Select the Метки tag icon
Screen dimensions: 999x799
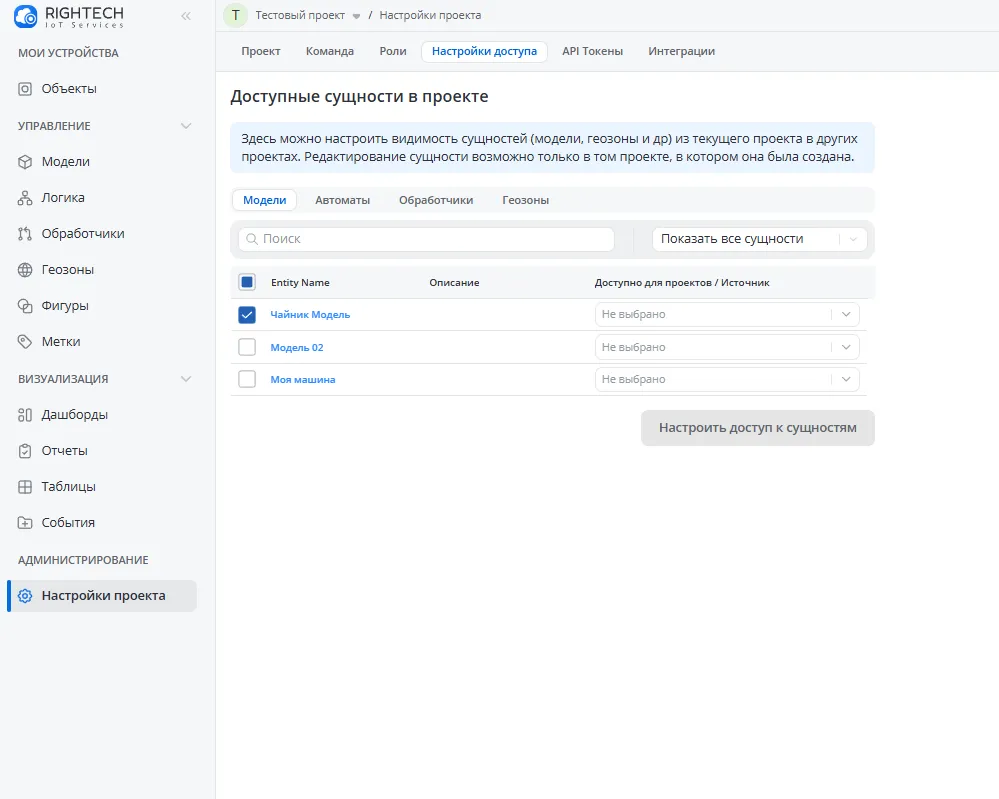[26, 342]
